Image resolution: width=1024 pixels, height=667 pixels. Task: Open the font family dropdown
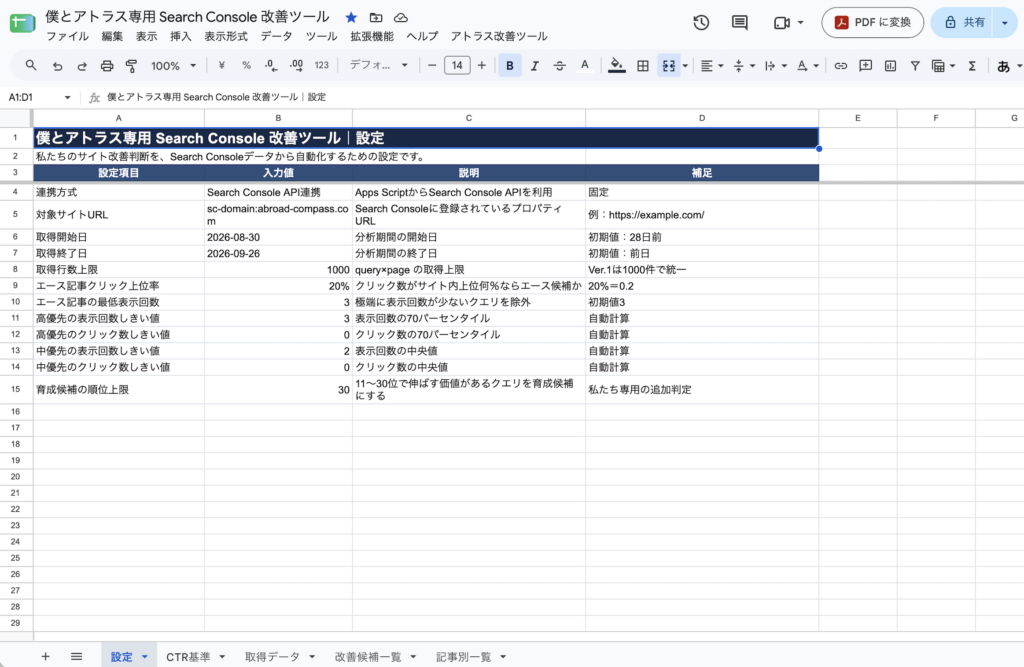pyautogui.click(x=379, y=65)
